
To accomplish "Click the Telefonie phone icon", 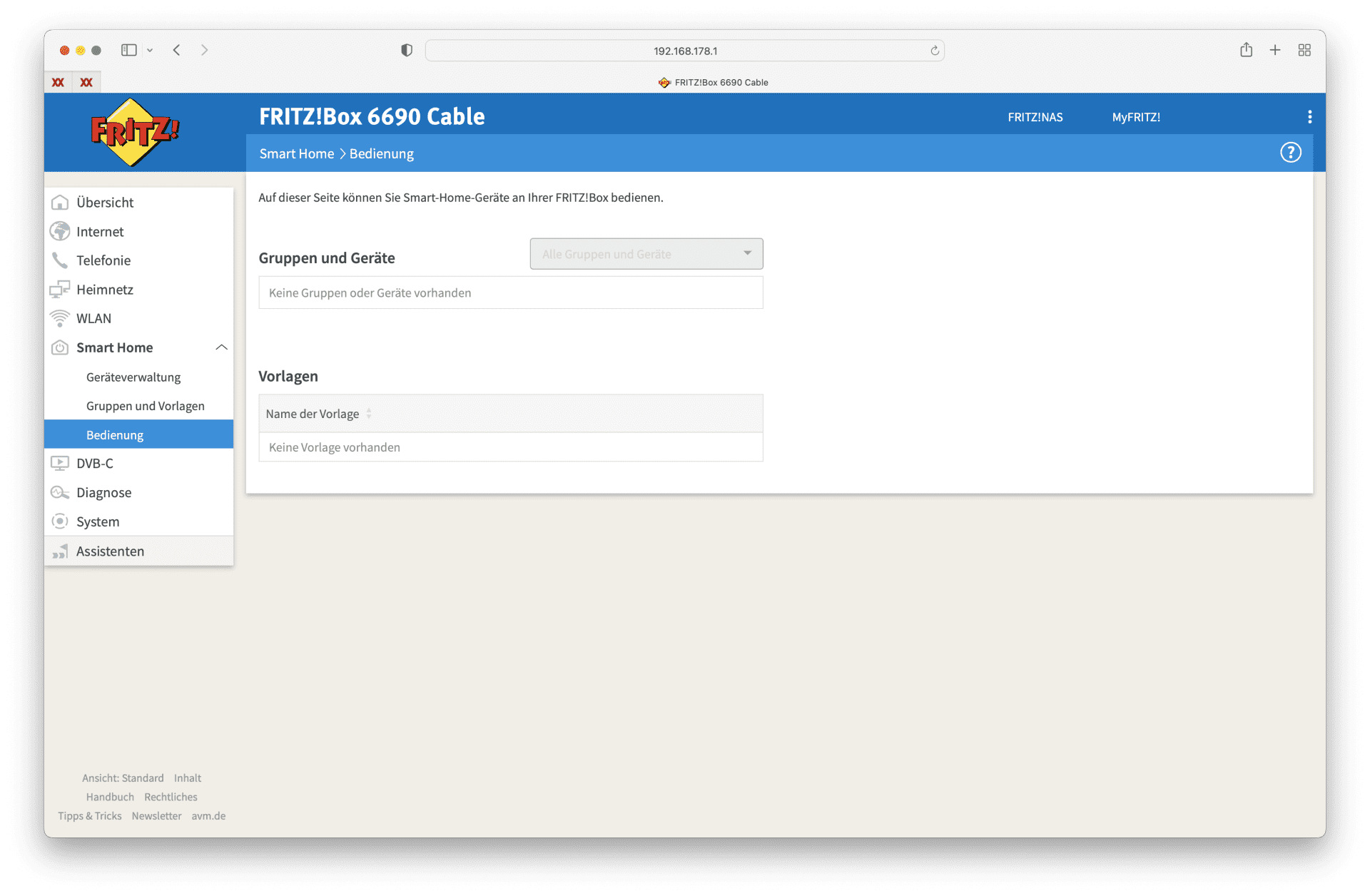I will pyautogui.click(x=60, y=260).
